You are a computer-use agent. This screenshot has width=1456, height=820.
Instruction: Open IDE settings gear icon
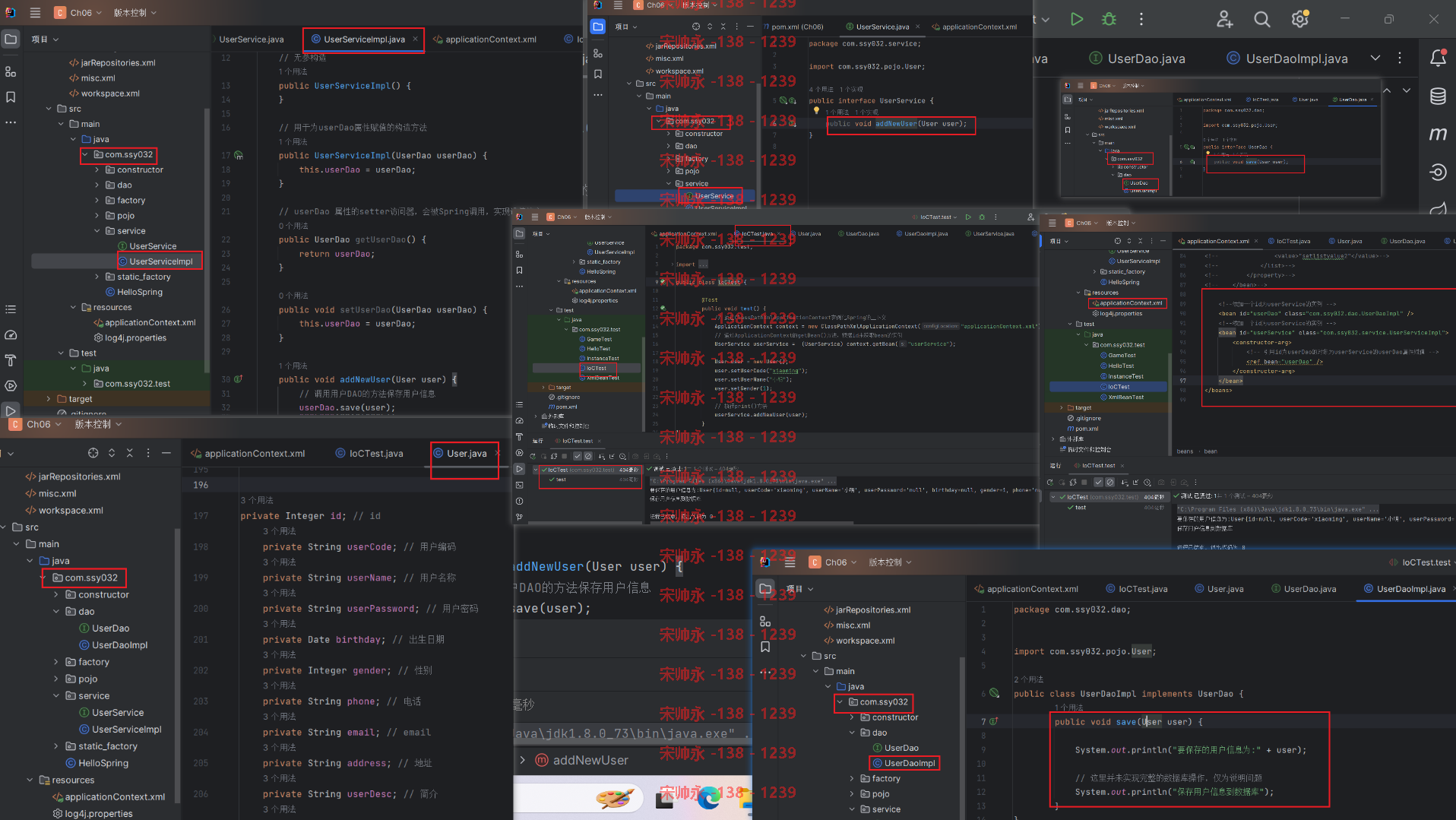point(1300,20)
